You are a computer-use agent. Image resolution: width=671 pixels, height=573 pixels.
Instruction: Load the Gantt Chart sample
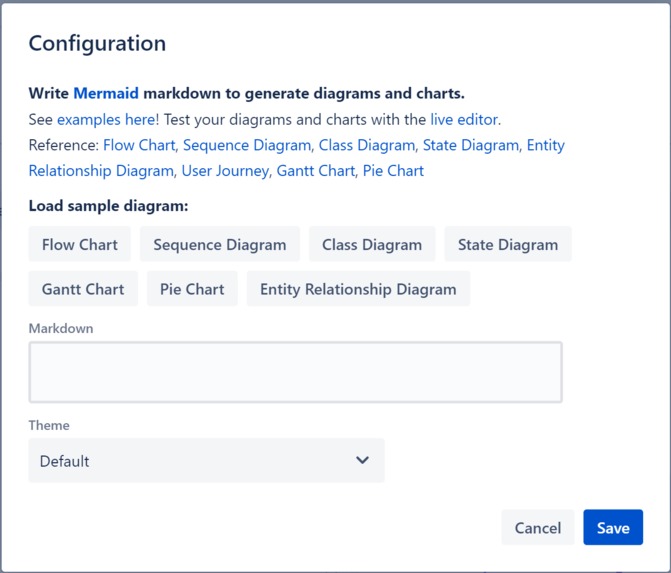point(83,289)
